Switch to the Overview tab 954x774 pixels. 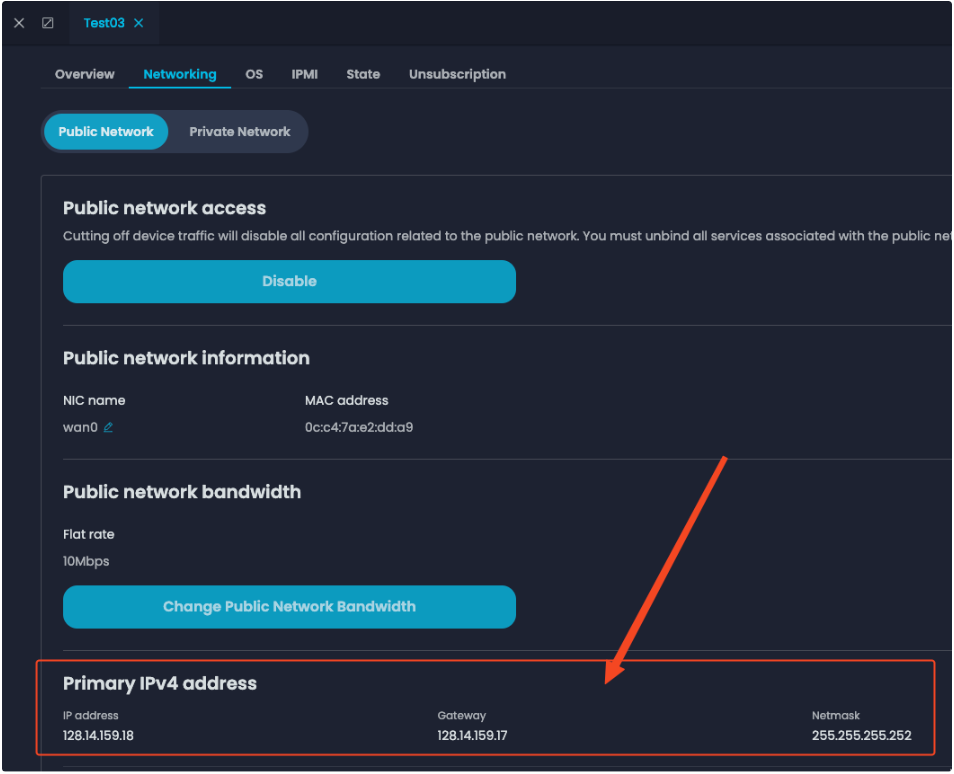(85, 74)
